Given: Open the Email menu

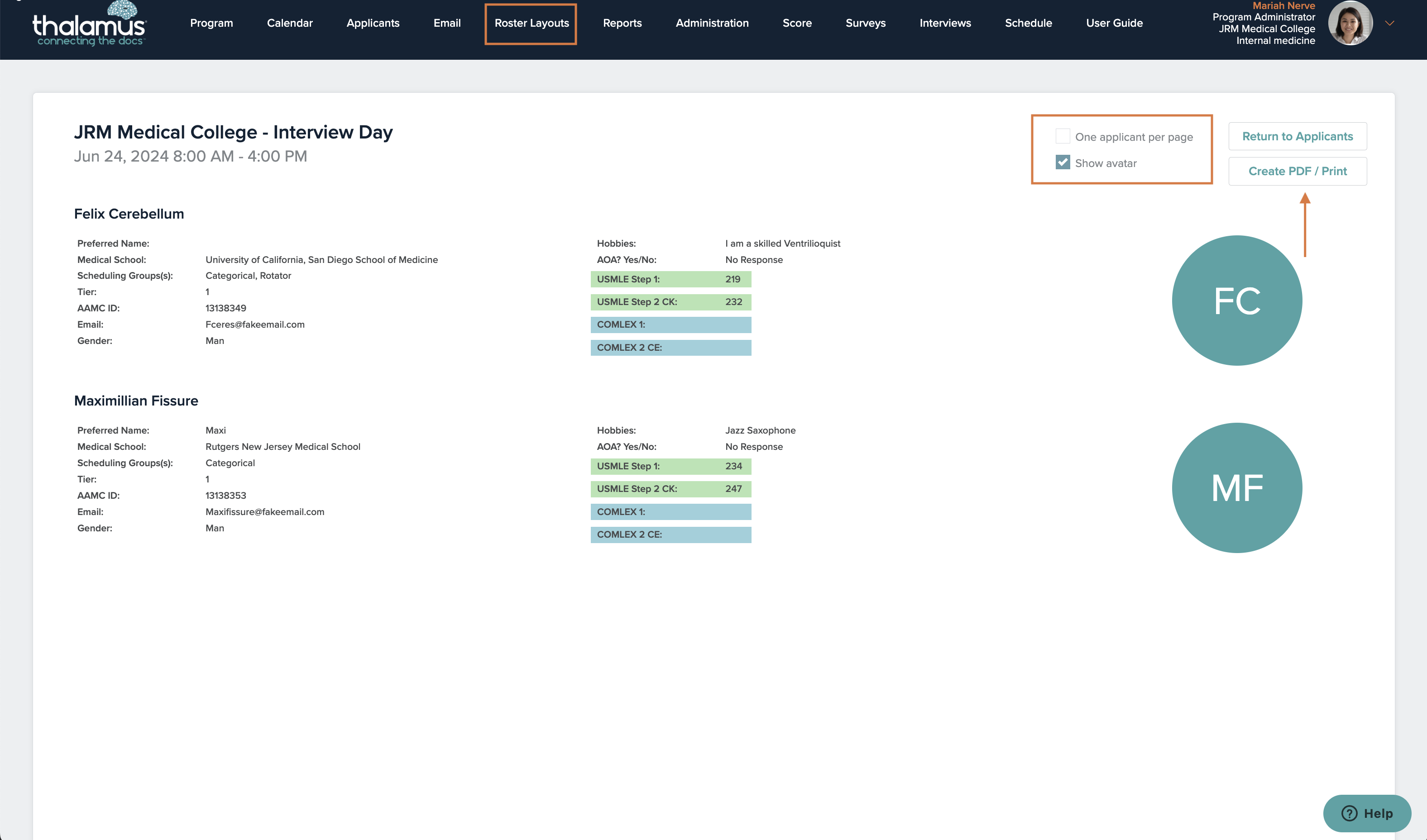Looking at the screenshot, I should (447, 23).
